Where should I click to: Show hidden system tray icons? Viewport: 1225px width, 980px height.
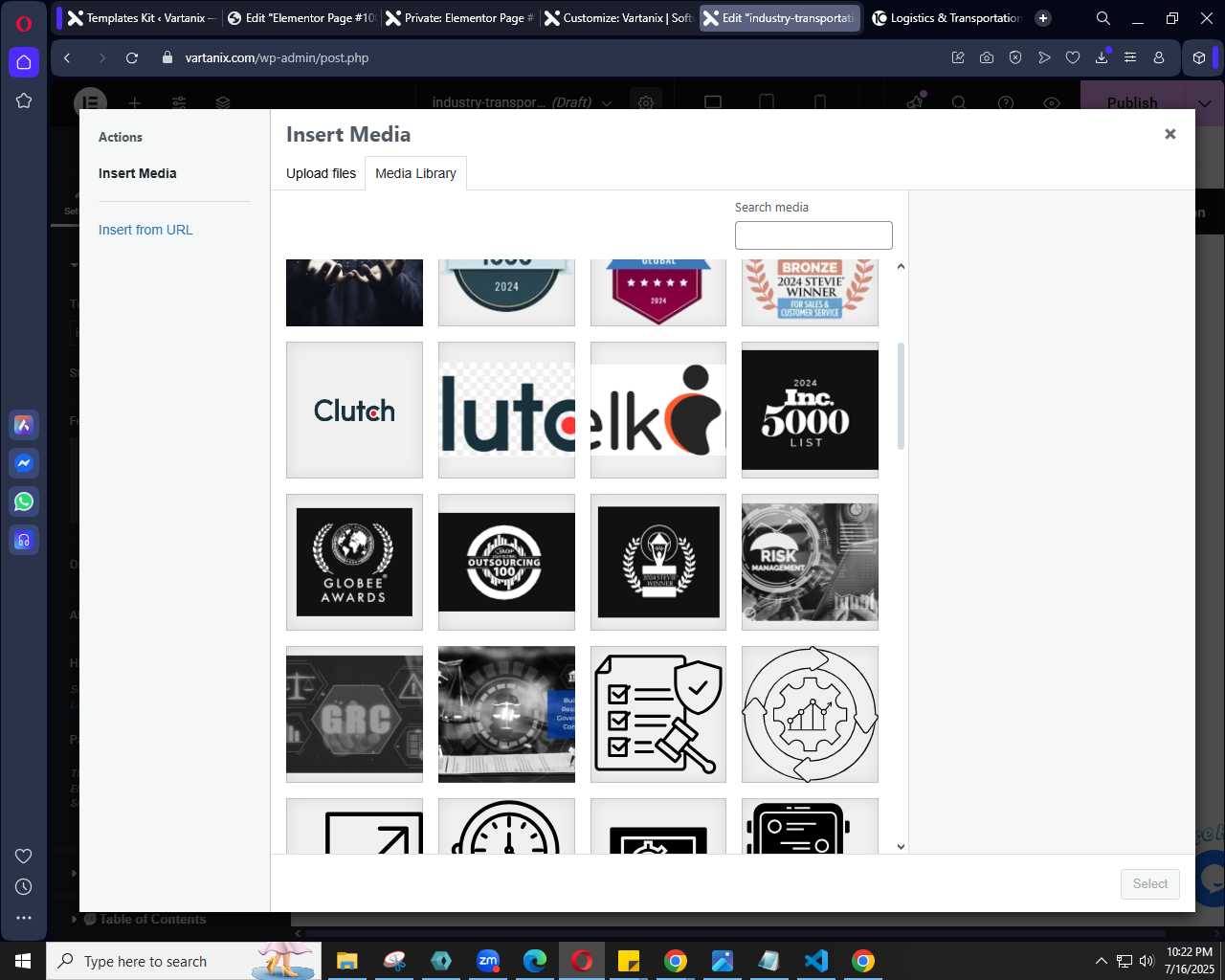(1101, 961)
